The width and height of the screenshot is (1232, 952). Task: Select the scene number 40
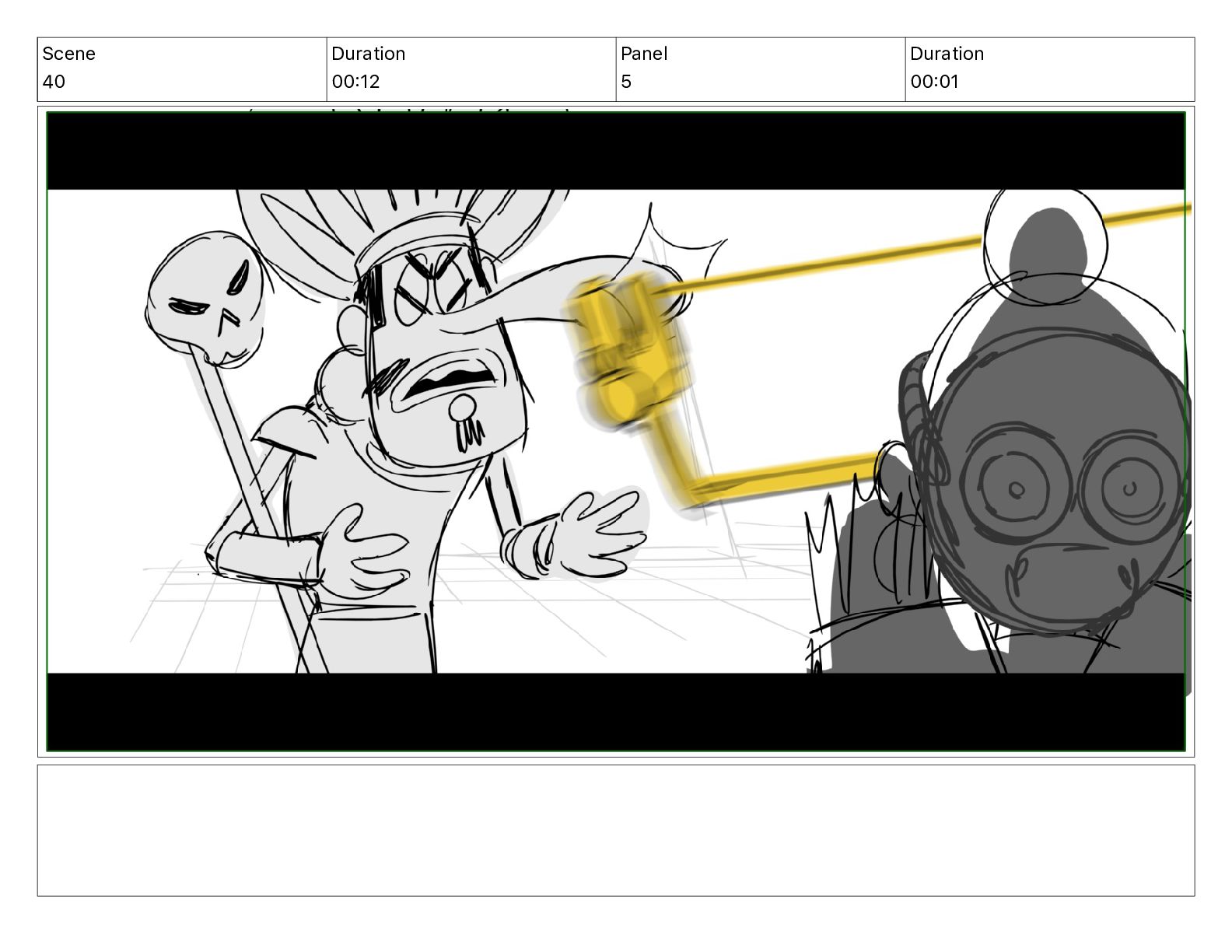54,82
